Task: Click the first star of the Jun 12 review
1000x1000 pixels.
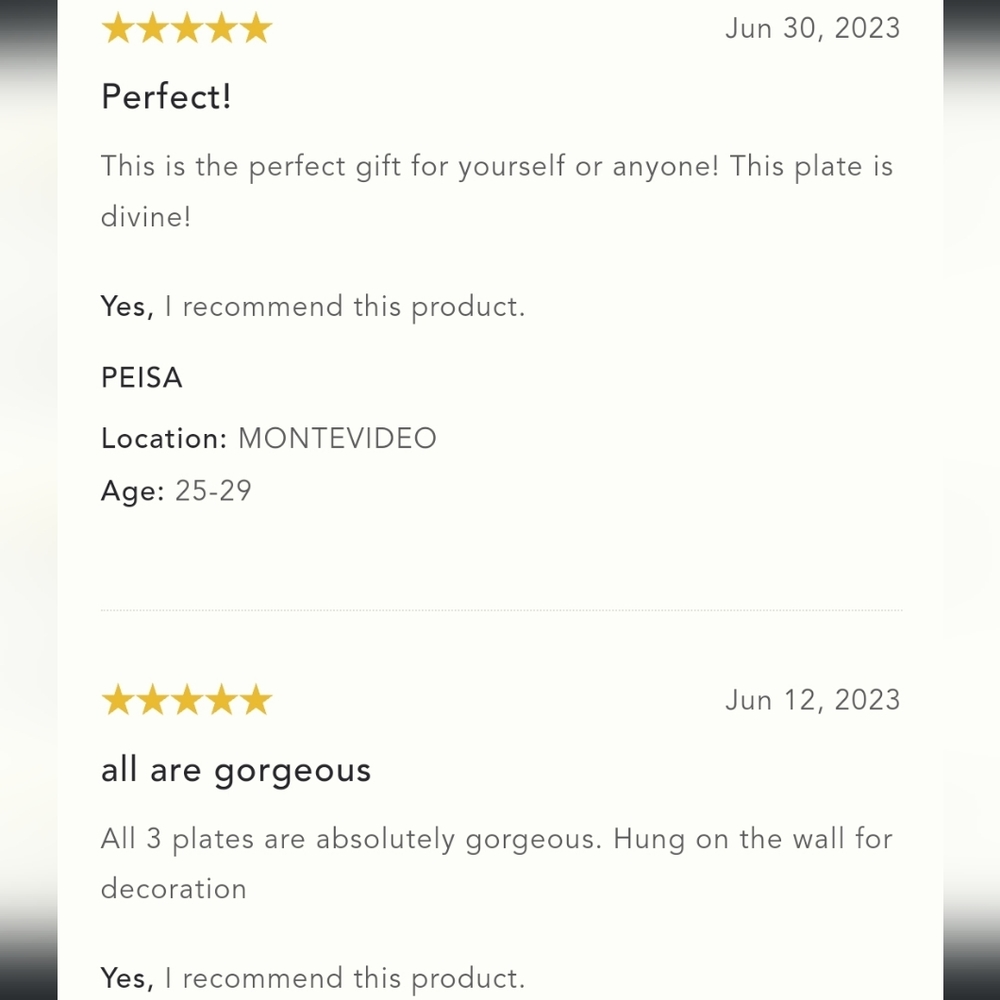Action: [x=118, y=700]
